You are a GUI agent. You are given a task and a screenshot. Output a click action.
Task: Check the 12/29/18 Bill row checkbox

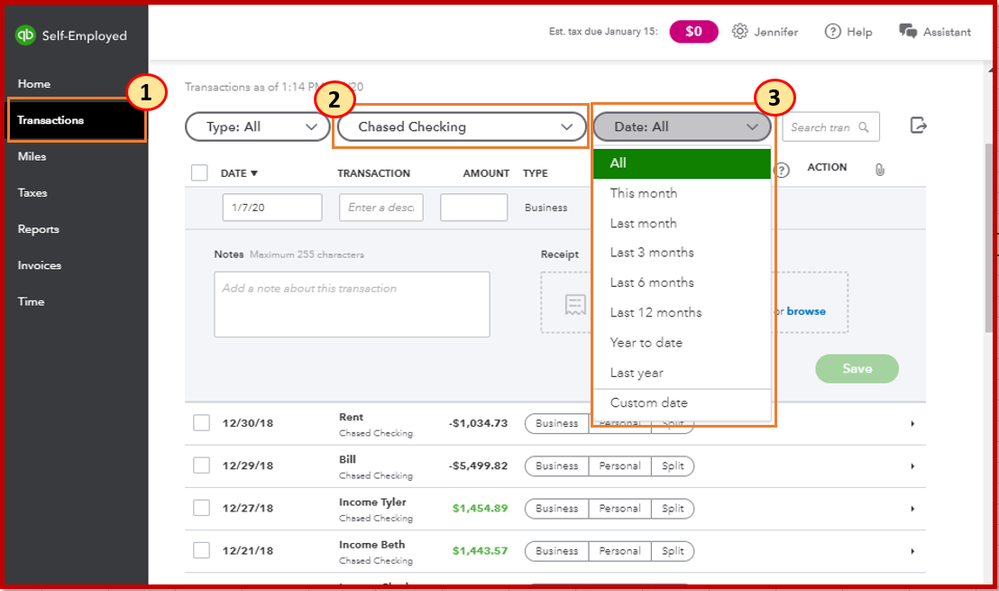[x=201, y=466]
